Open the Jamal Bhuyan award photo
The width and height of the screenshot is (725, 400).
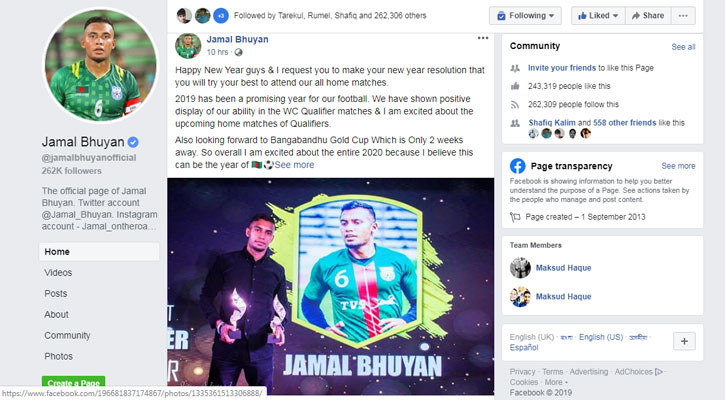tap(331, 287)
